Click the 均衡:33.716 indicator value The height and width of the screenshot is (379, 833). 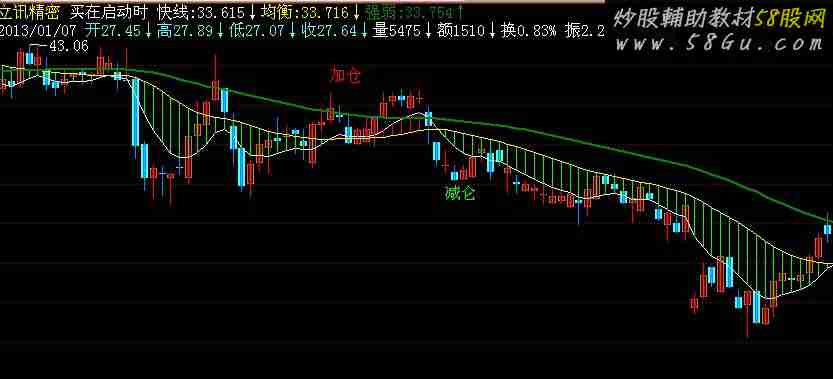[304, 12]
